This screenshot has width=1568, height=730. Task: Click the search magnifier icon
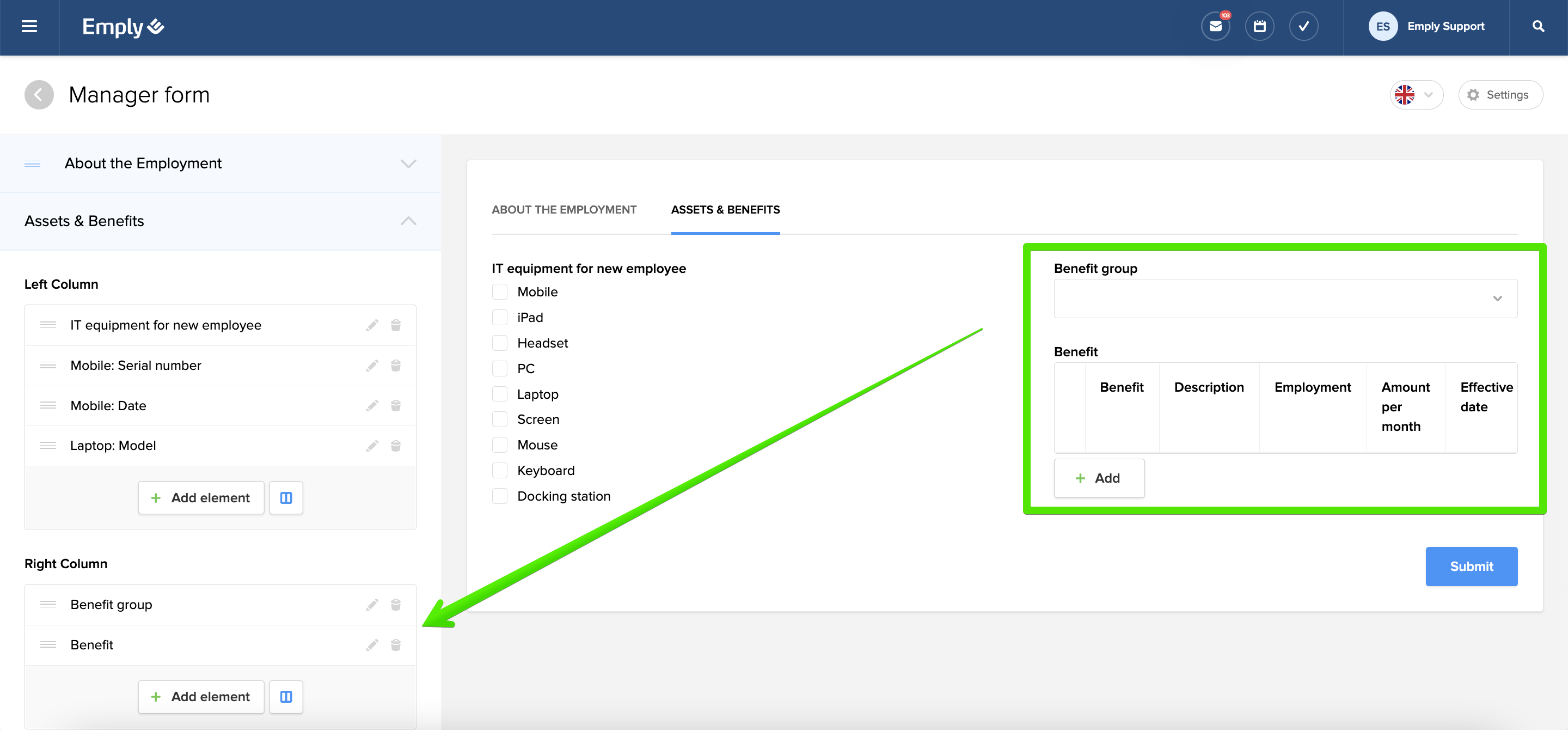tap(1538, 27)
